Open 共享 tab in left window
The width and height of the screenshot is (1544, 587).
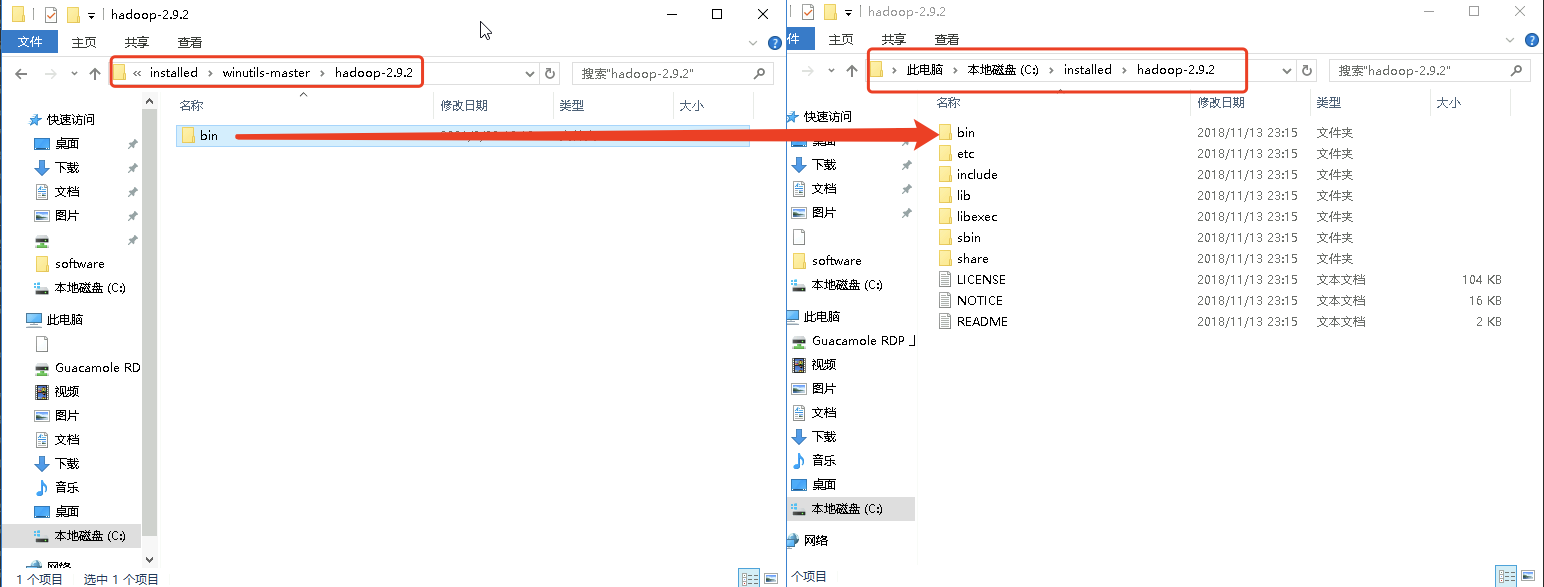tap(137, 42)
